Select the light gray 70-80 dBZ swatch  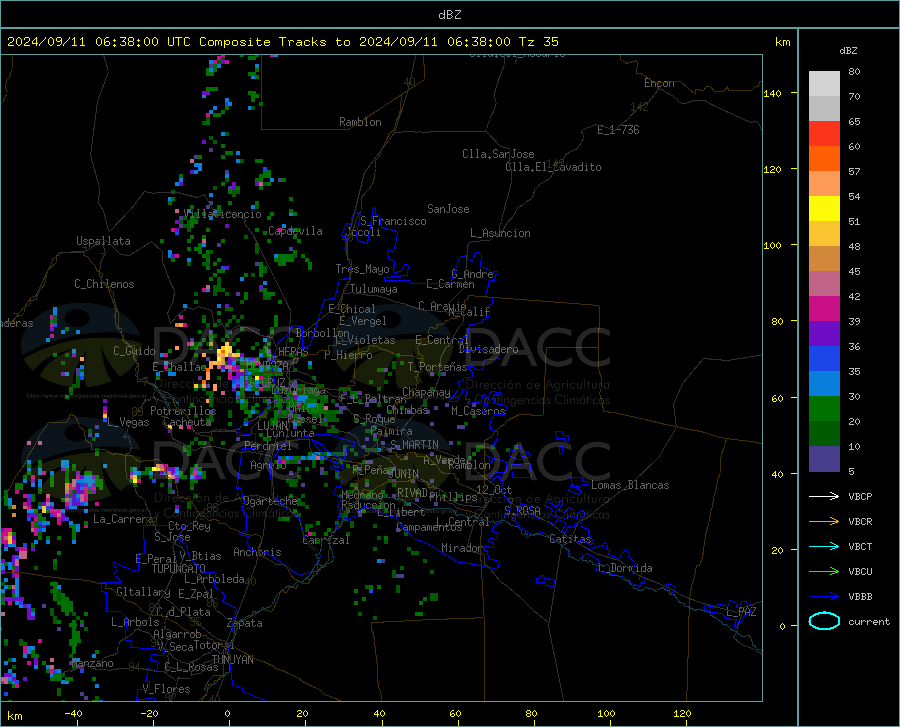click(x=824, y=84)
